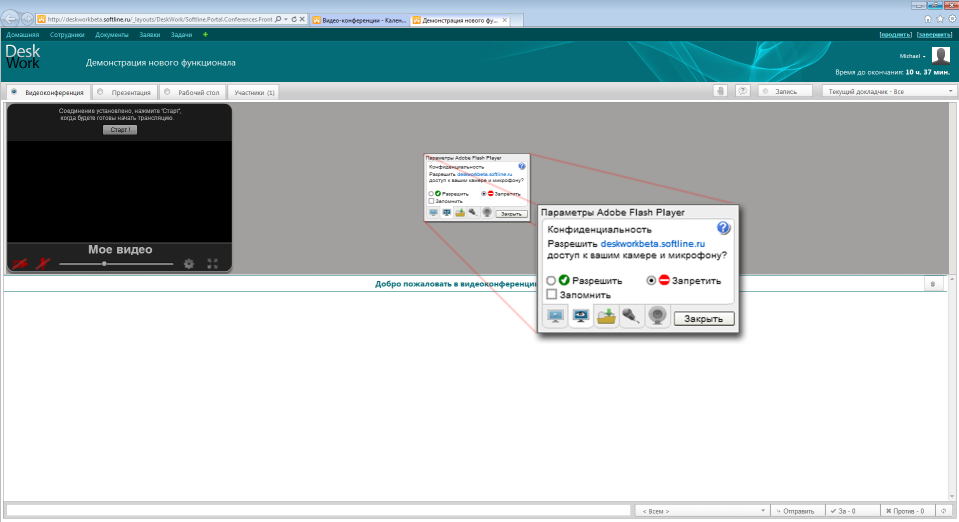Open the '< Всем >' recipient dropdown

point(701,511)
